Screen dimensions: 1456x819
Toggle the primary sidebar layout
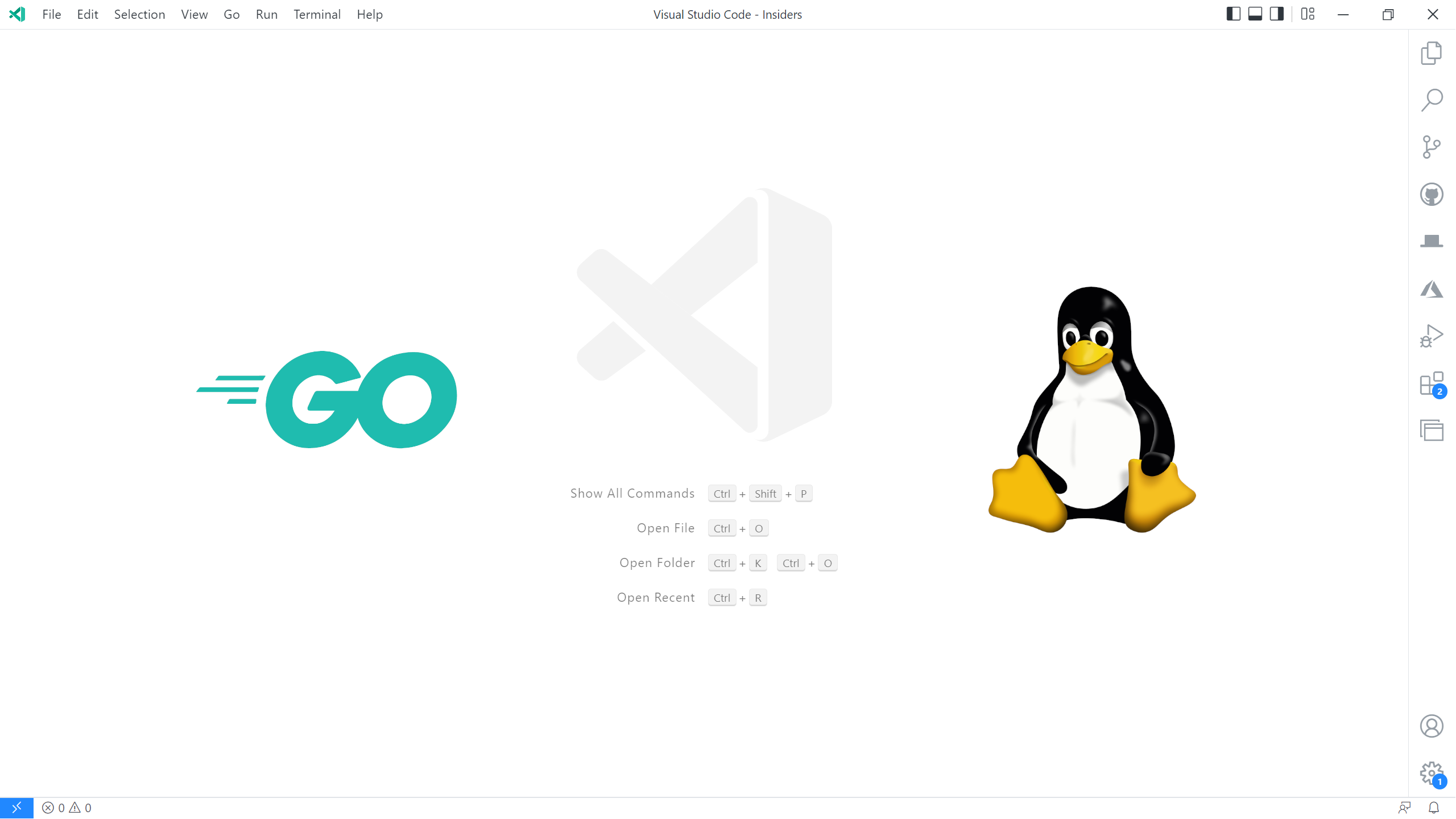1233,14
